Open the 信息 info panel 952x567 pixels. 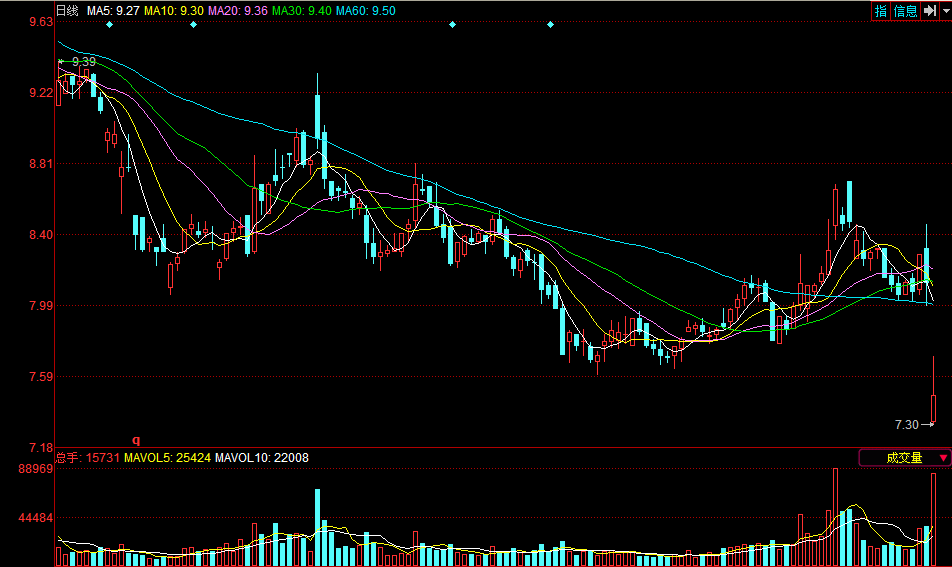[x=905, y=11]
